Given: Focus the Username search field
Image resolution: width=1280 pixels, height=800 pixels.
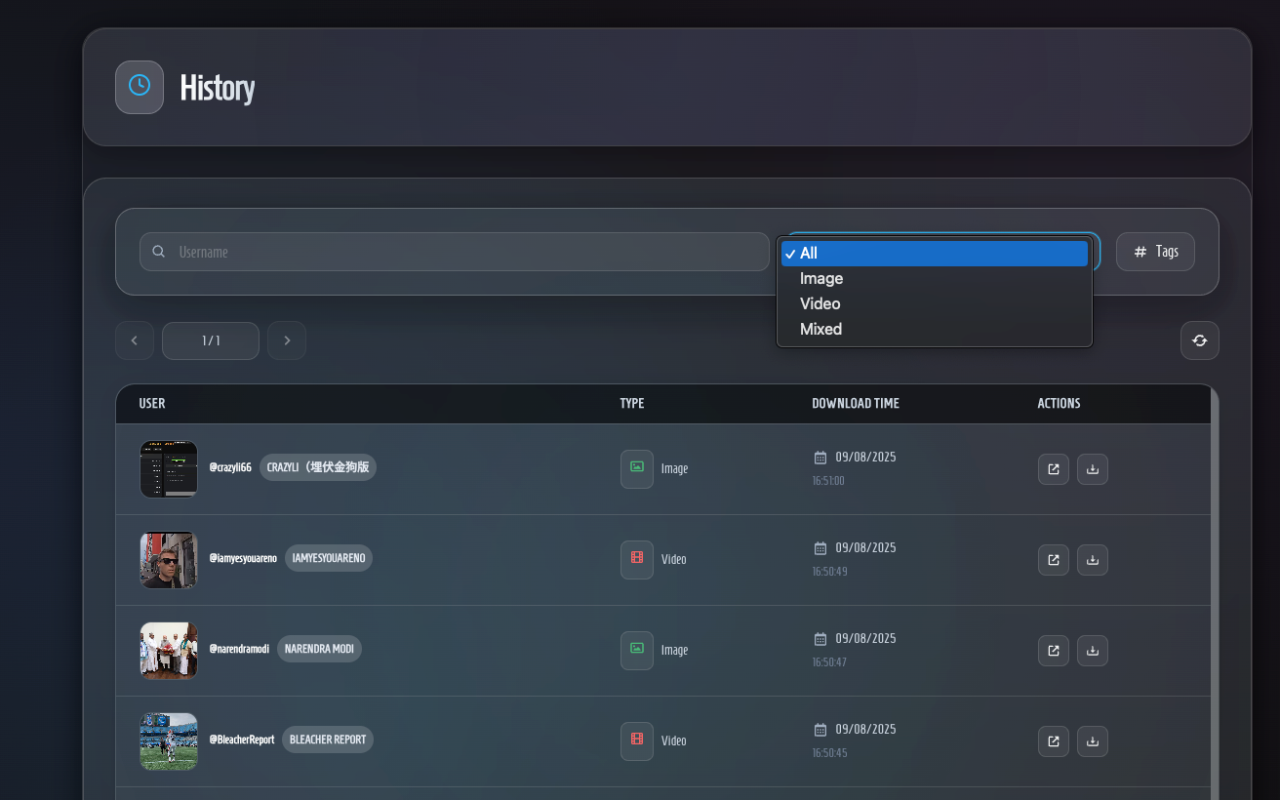Looking at the screenshot, I should click(x=454, y=252).
